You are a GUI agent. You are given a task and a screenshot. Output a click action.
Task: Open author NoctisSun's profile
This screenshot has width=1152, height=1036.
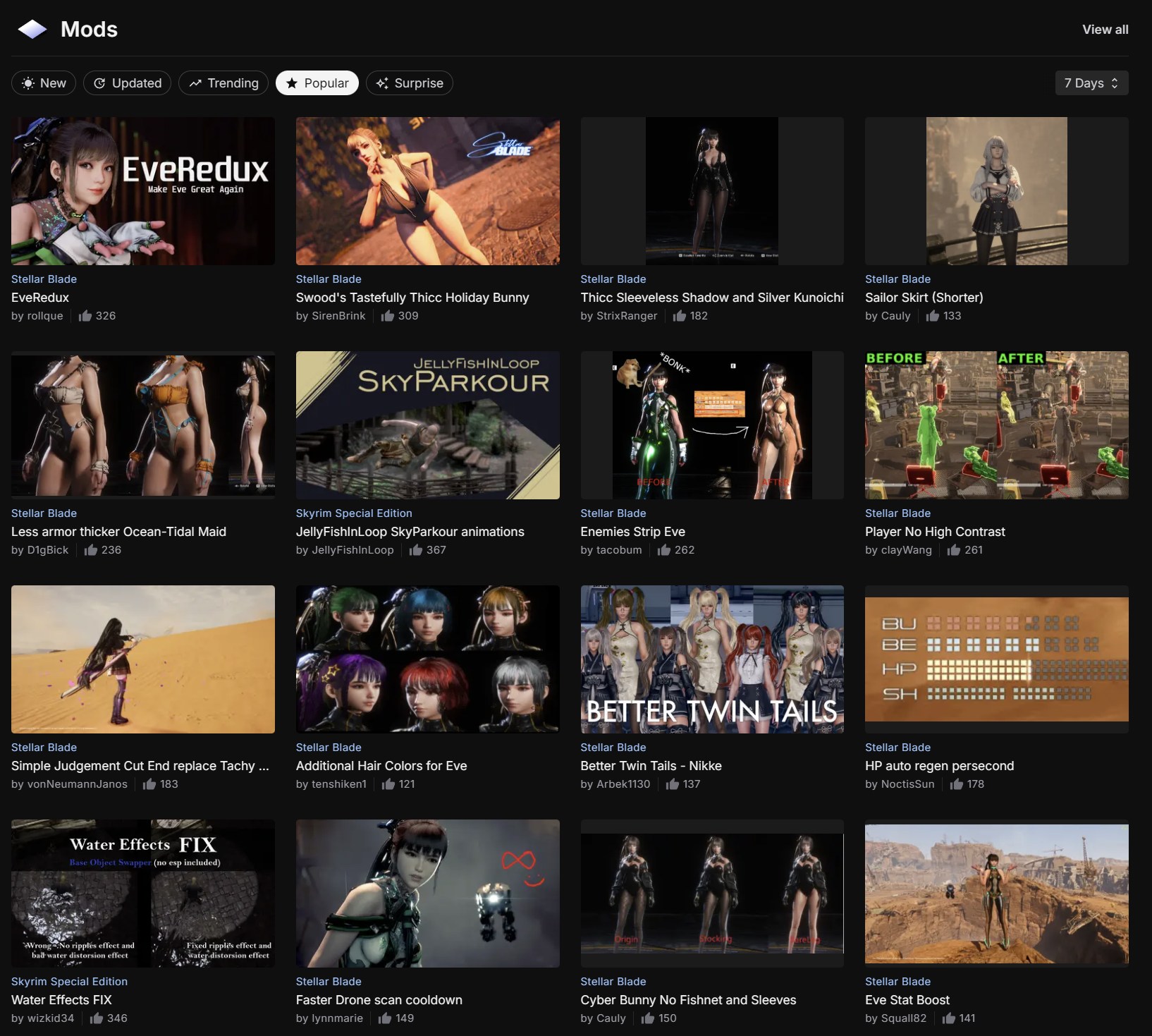[908, 784]
